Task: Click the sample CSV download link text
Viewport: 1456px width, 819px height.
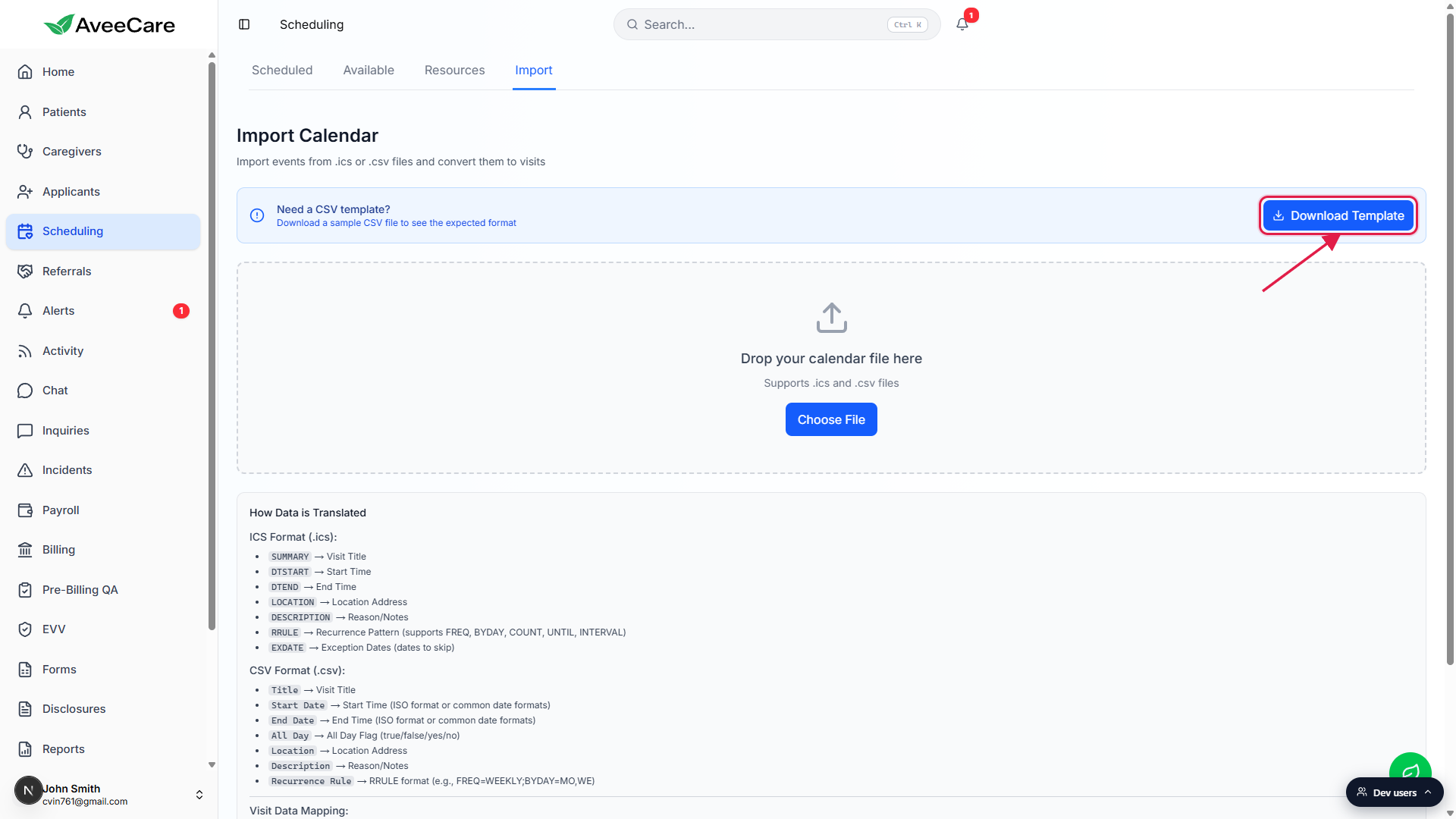Action: 396,223
